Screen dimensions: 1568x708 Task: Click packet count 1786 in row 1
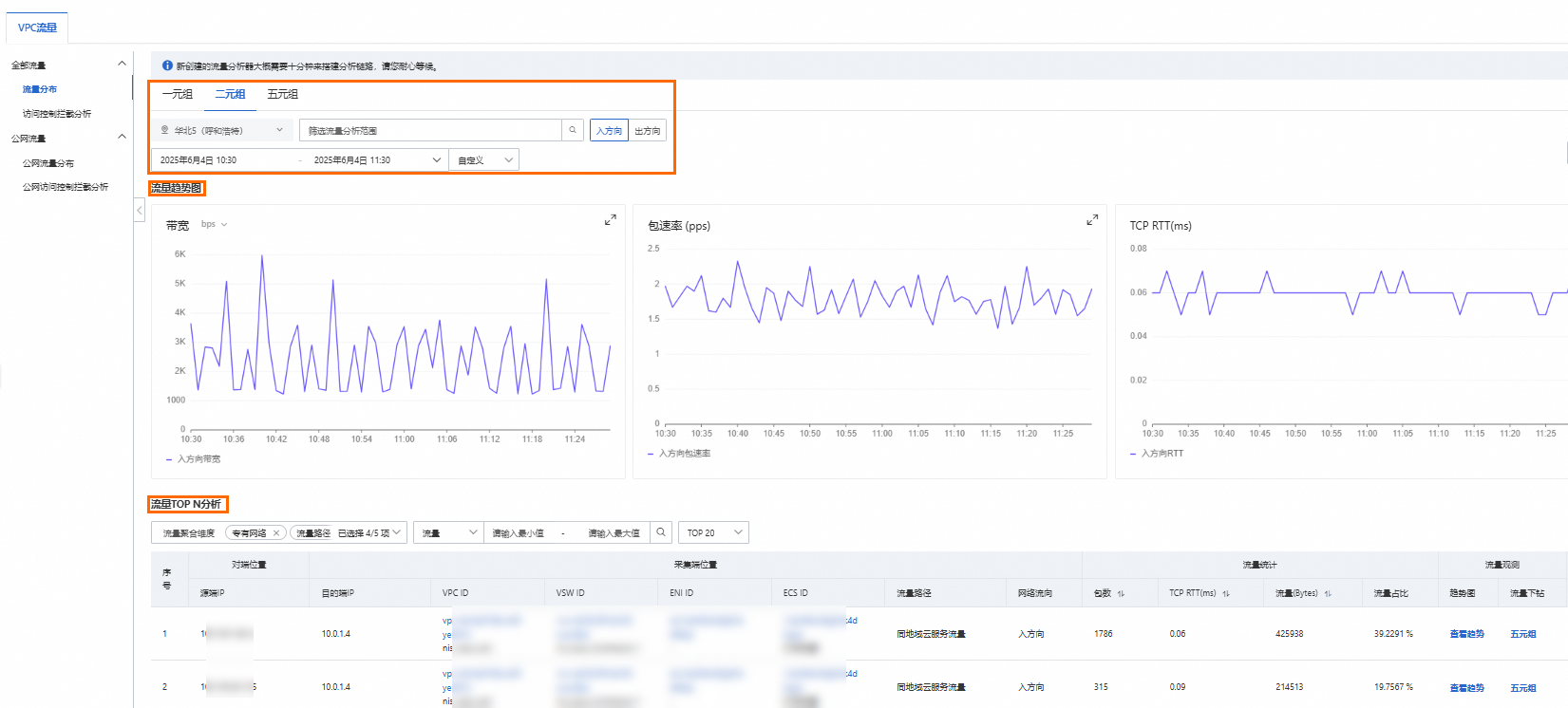click(1104, 634)
